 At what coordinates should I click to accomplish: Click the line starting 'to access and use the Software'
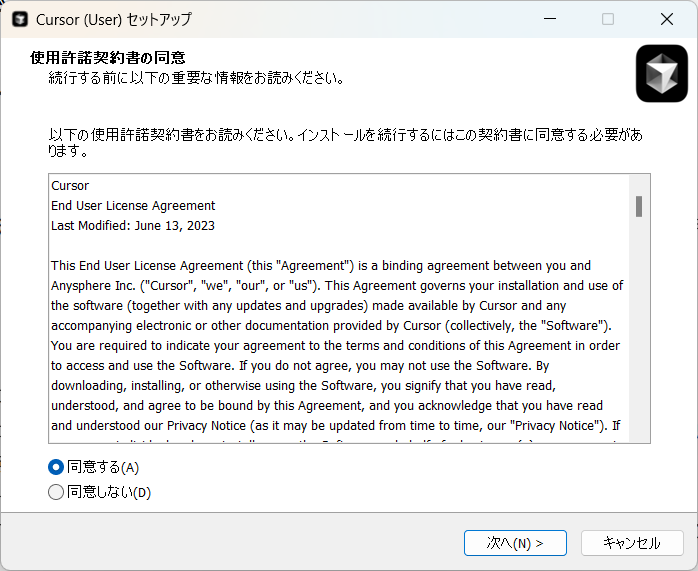(300, 366)
